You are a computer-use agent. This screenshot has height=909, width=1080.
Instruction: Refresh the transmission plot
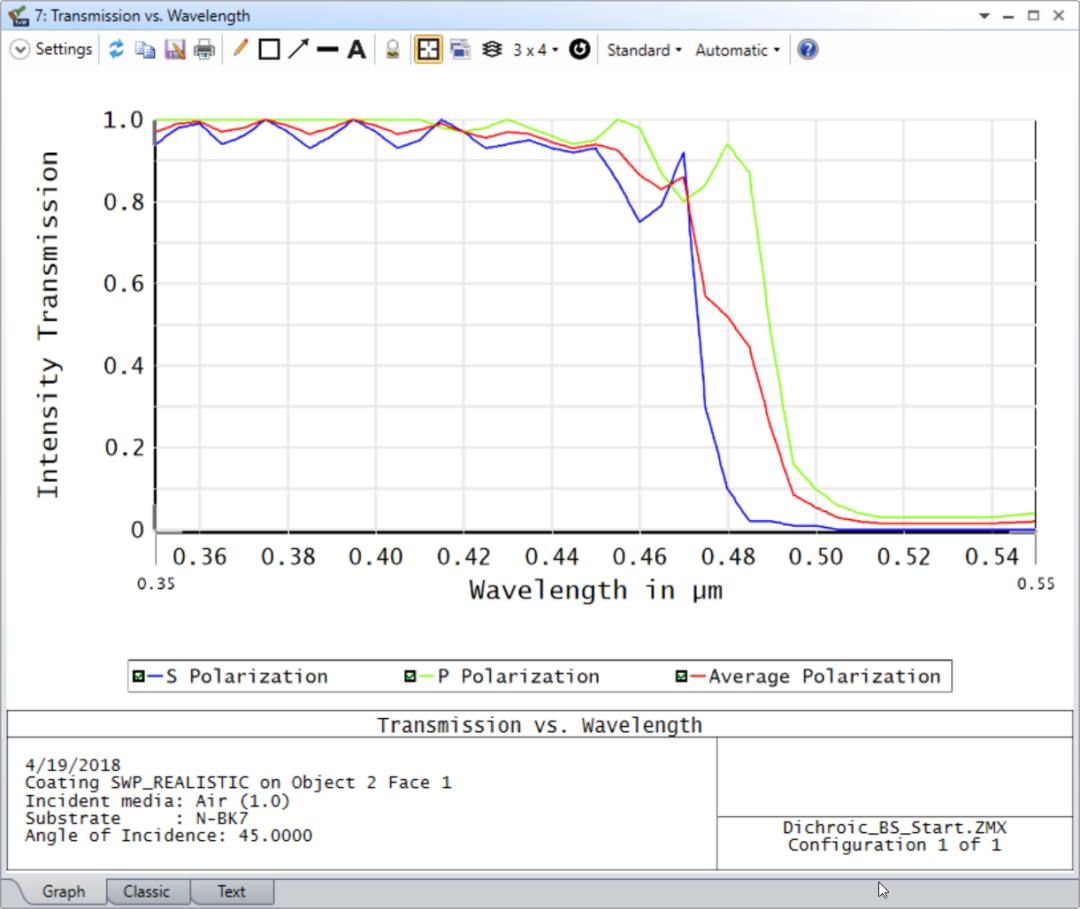pyautogui.click(x=117, y=49)
